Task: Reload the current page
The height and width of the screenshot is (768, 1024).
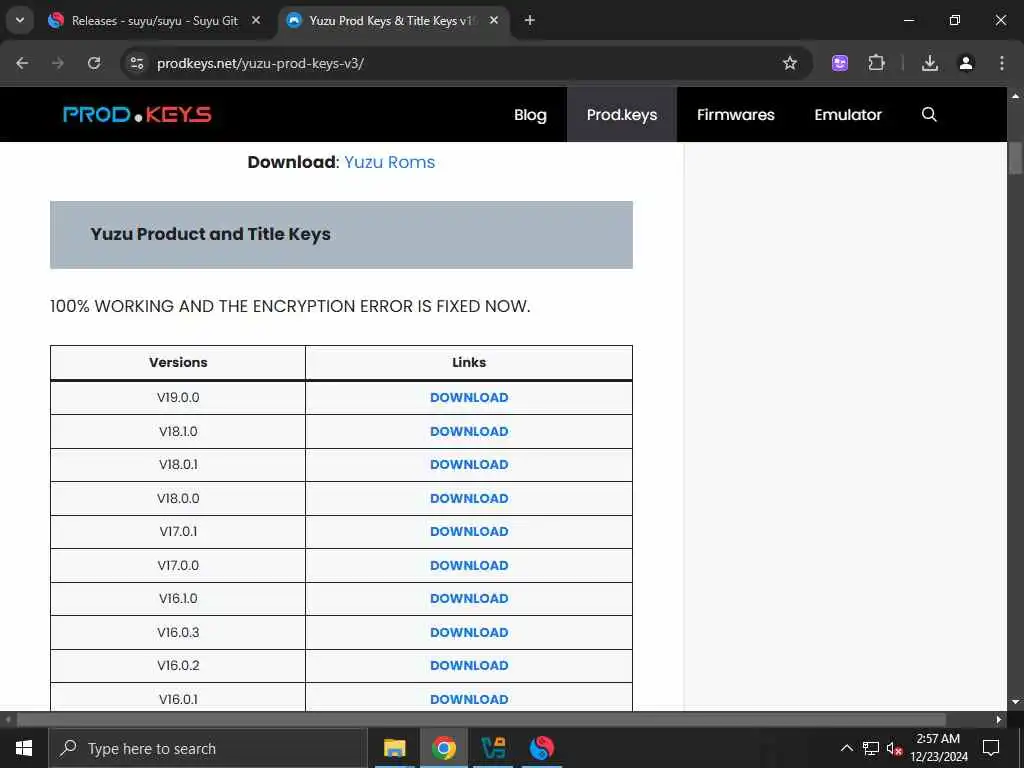Action: tap(94, 63)
